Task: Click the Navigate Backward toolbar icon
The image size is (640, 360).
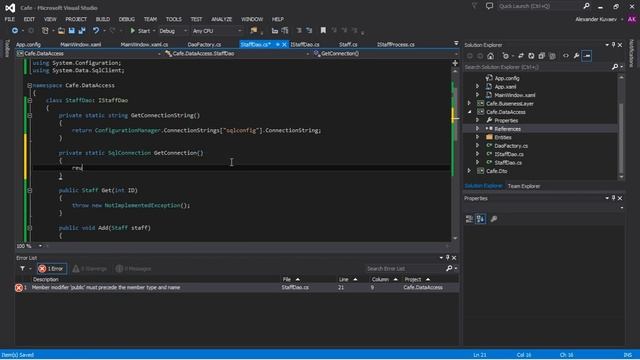Action: point(15,31)
